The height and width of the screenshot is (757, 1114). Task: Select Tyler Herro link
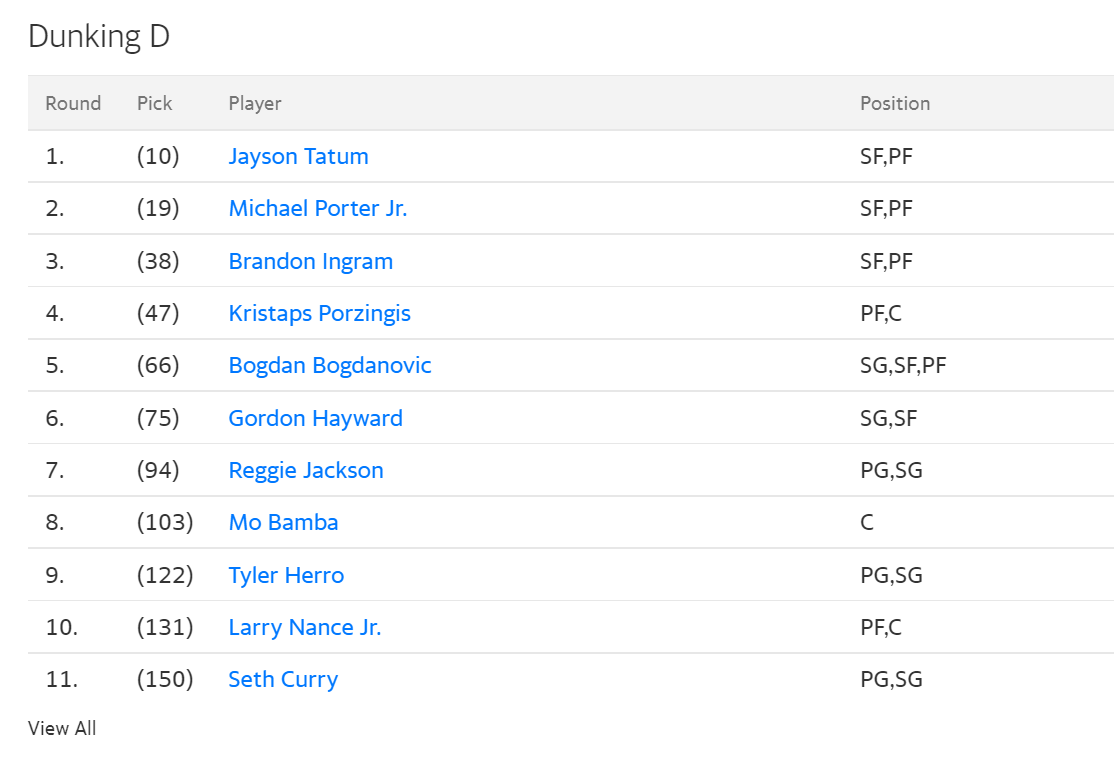pyautogui.click(x=286, y=575)
